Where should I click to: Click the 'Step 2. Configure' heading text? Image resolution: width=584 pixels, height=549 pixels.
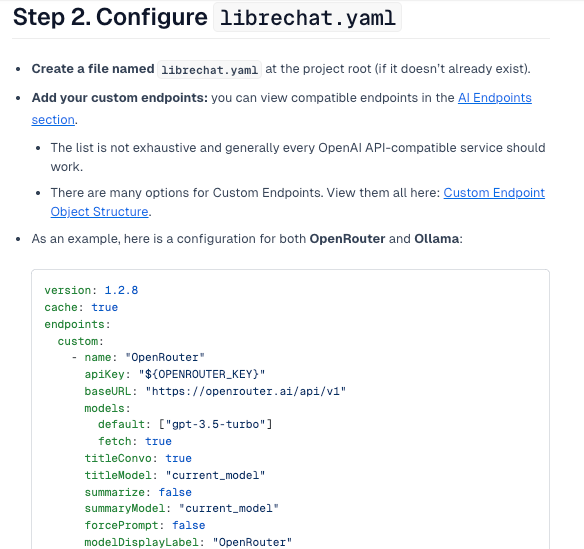coord(110,17)
